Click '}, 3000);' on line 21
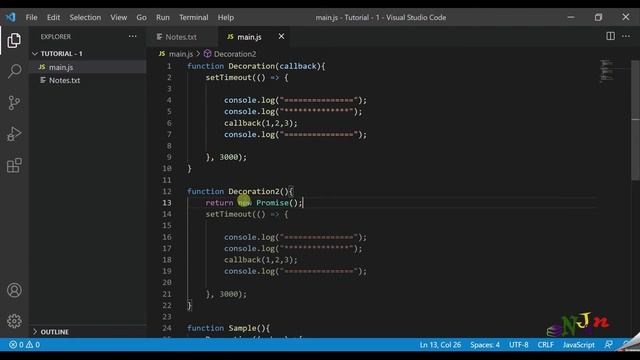The height and width of the screenshot is (360, 640). click(226, 294)
